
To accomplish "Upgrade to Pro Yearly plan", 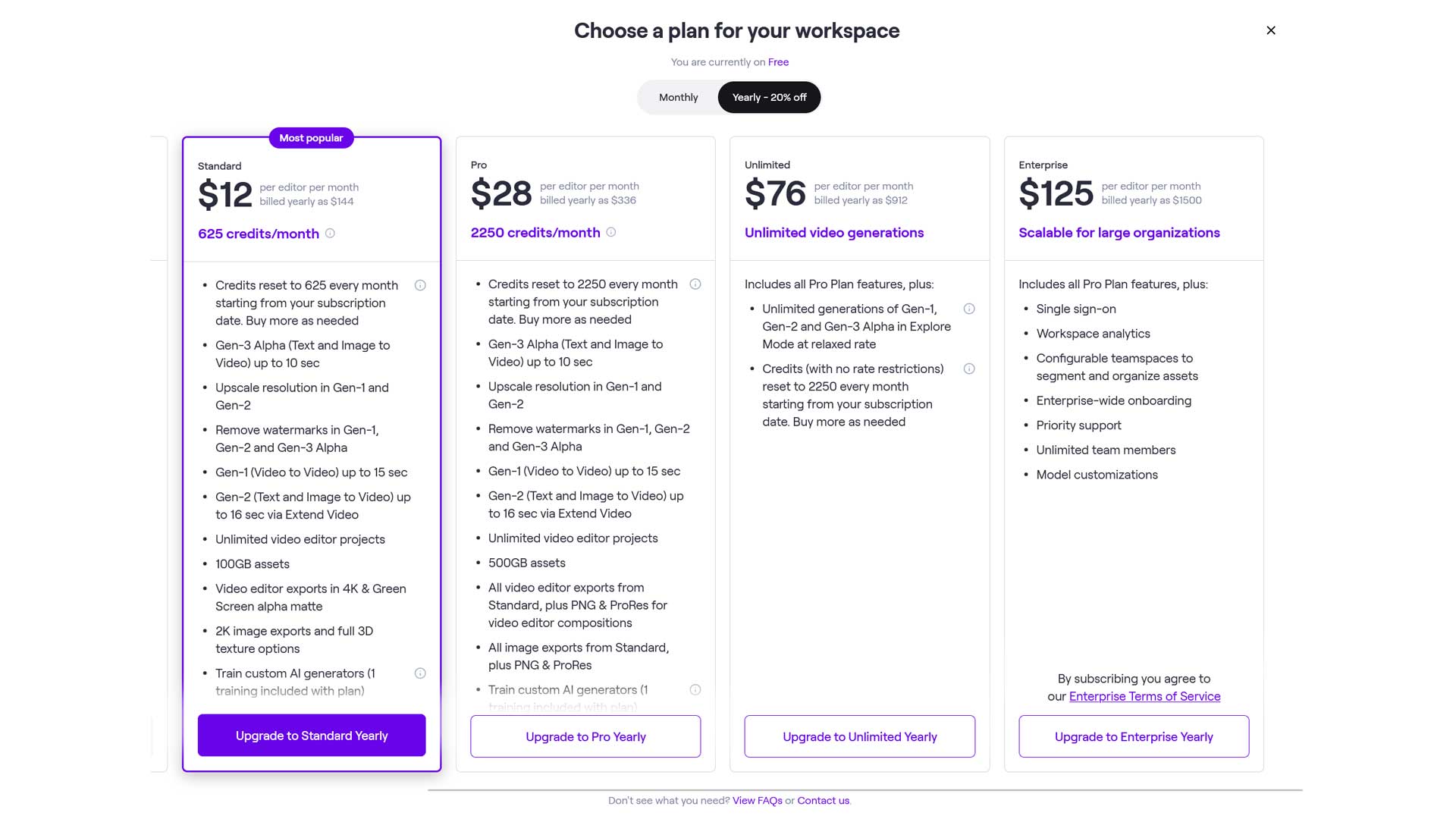I will coord(585,736).
